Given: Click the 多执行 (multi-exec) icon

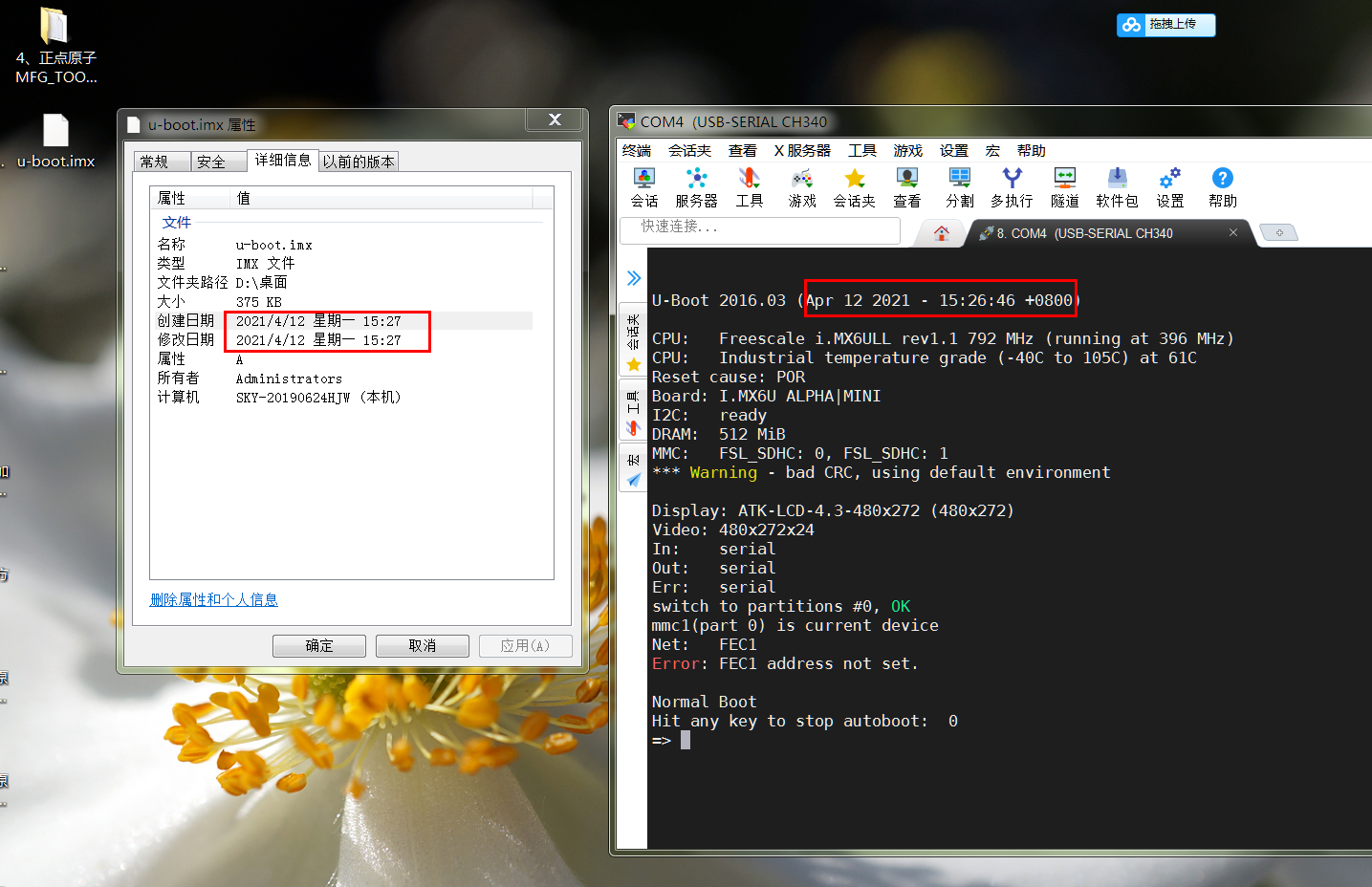Looking at the screenshot, I should tap(1012, 186).
